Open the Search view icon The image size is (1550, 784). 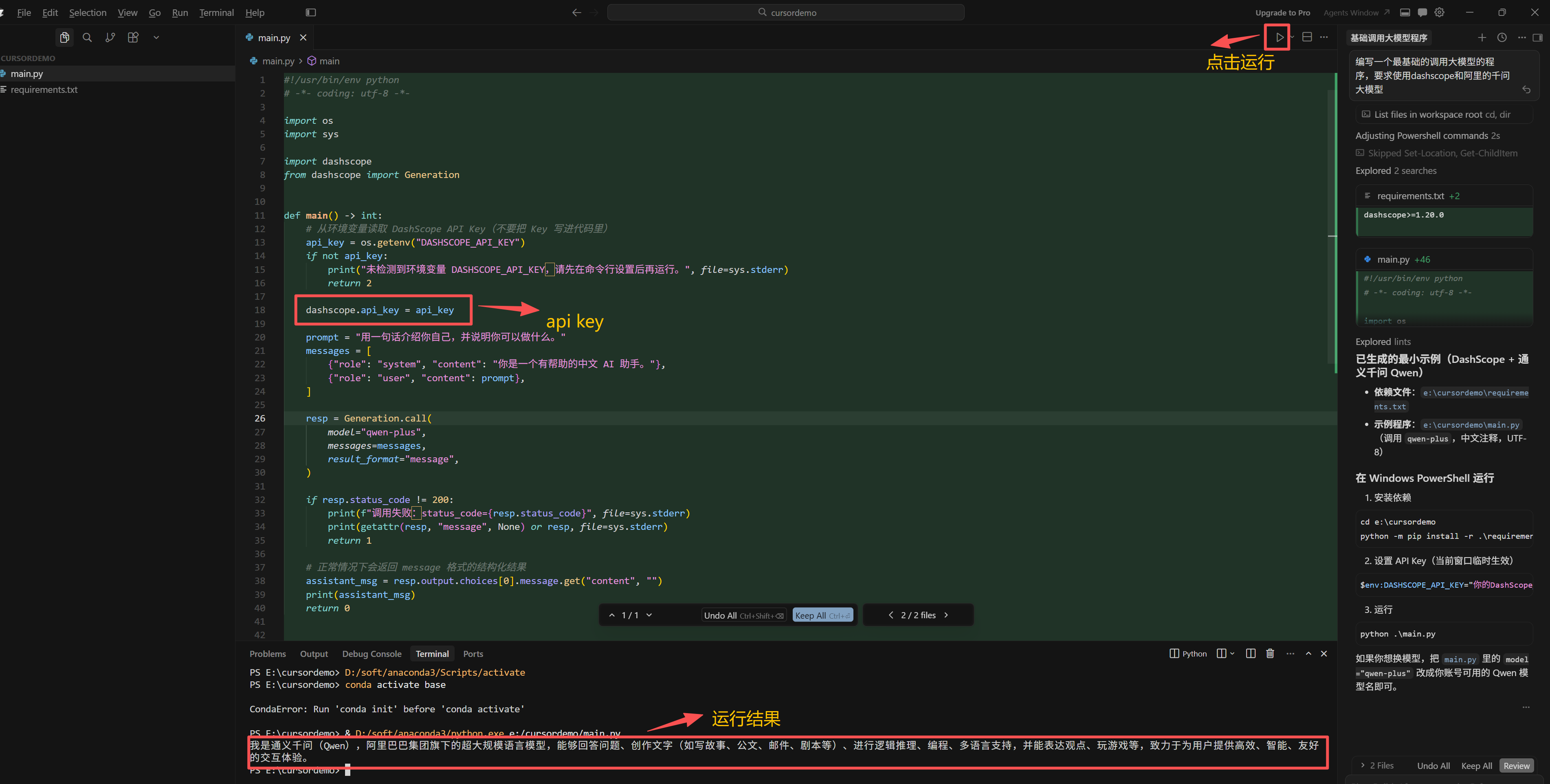point(87,37)
